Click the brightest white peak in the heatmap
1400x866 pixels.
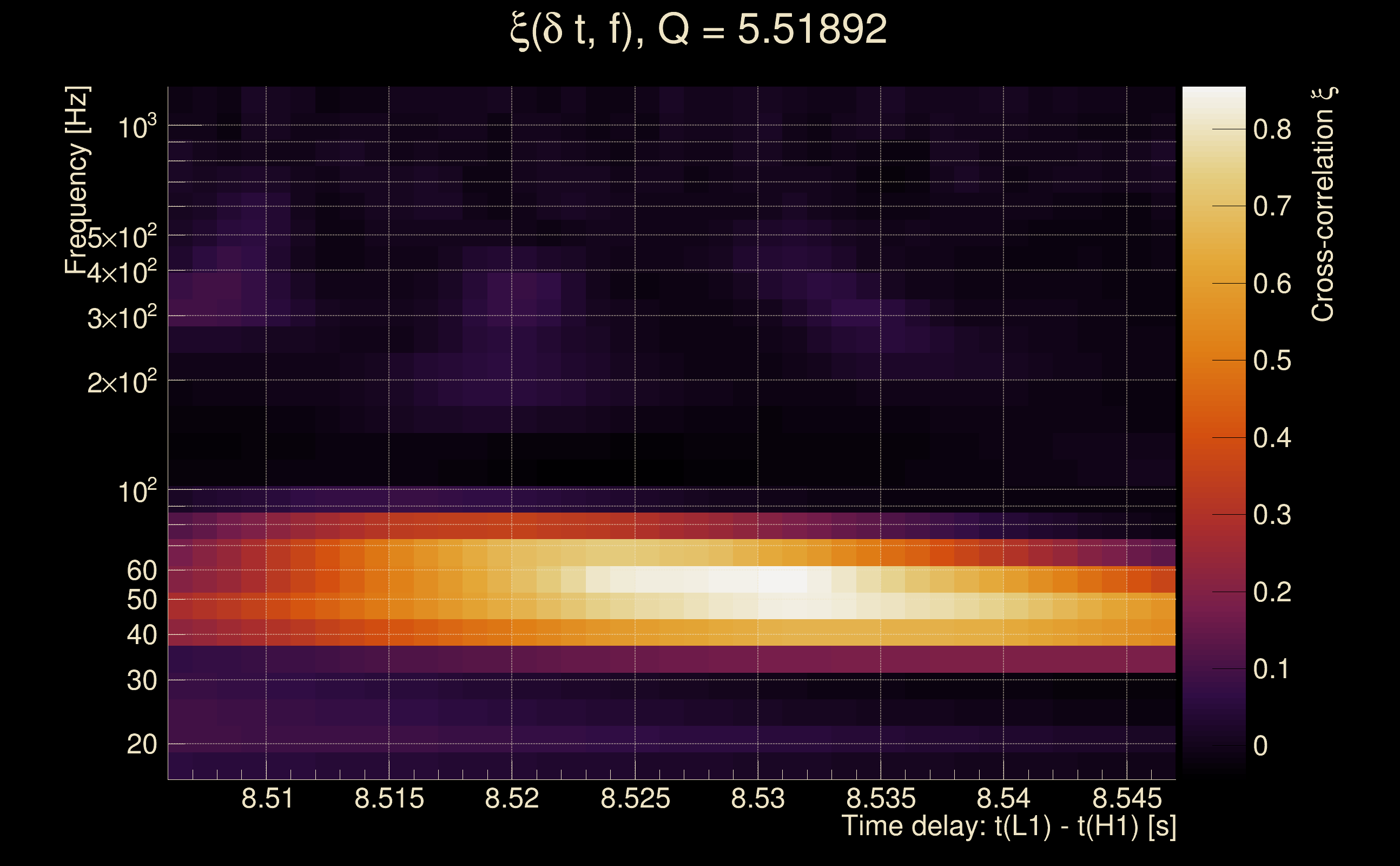(782, 580)
